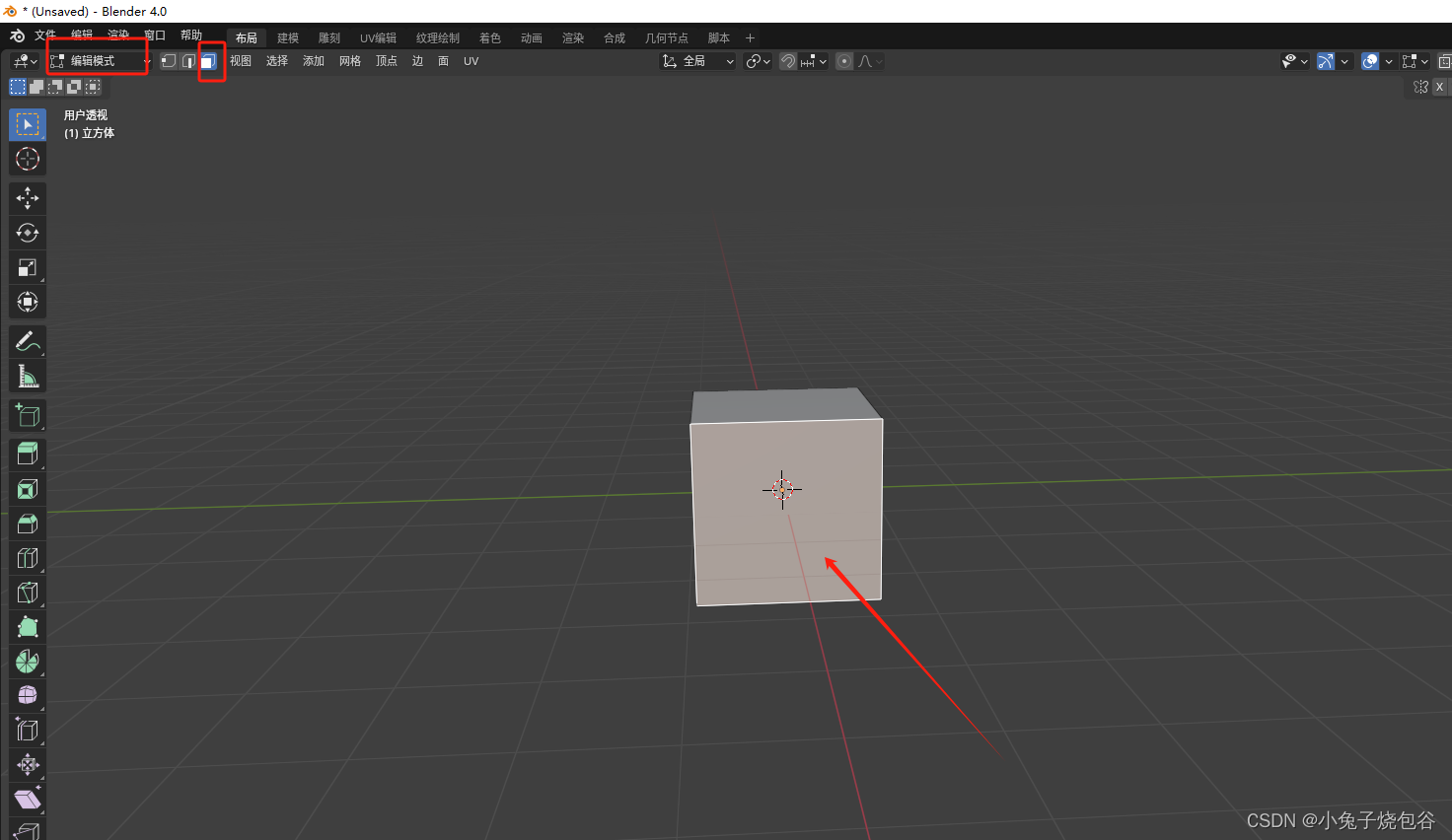
Task: Set selection mode to extend selection
Action: coord(36,87)
